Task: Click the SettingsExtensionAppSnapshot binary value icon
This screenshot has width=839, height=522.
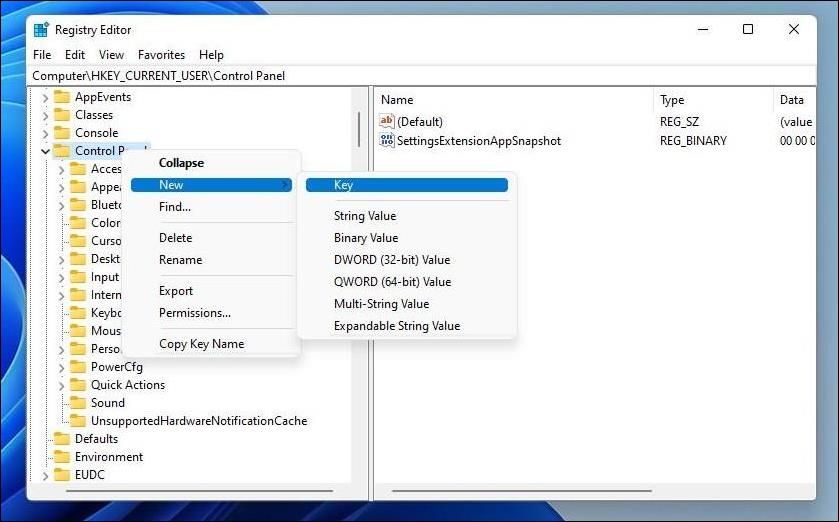Action: [x=387, y=141]
